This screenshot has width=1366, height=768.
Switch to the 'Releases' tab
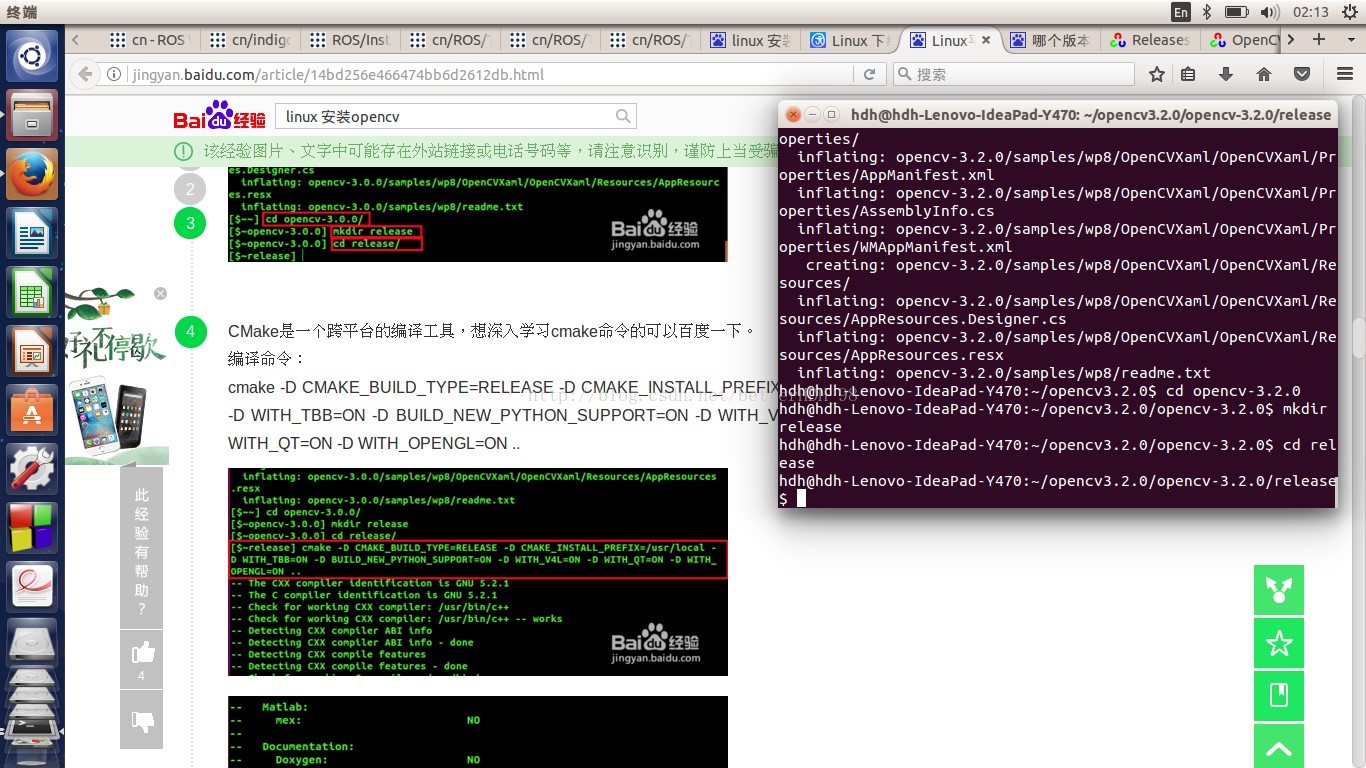(x=1150, y=41)
